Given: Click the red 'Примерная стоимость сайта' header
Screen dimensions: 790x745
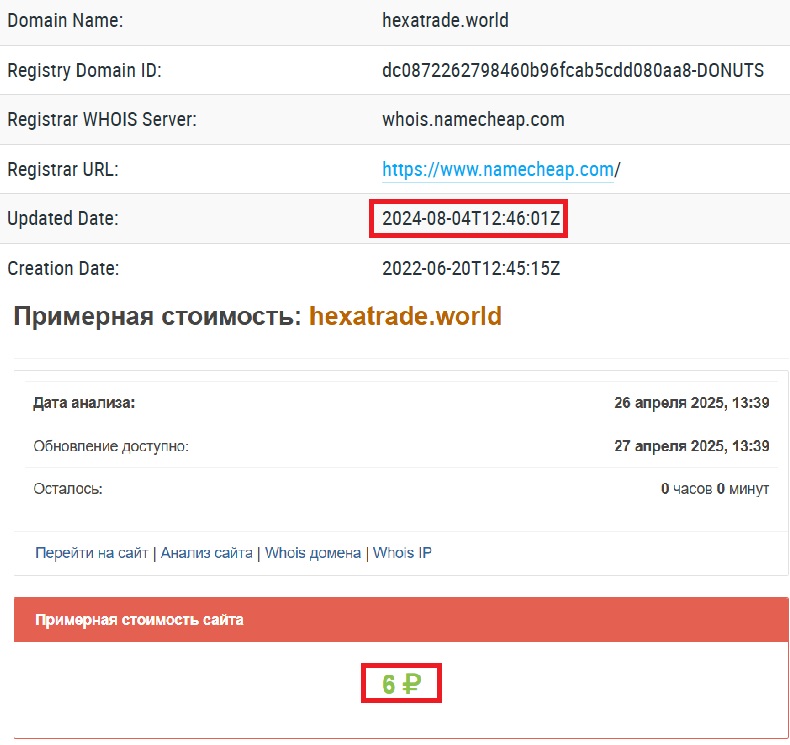Looking at the screenshot, I should 139,620.
